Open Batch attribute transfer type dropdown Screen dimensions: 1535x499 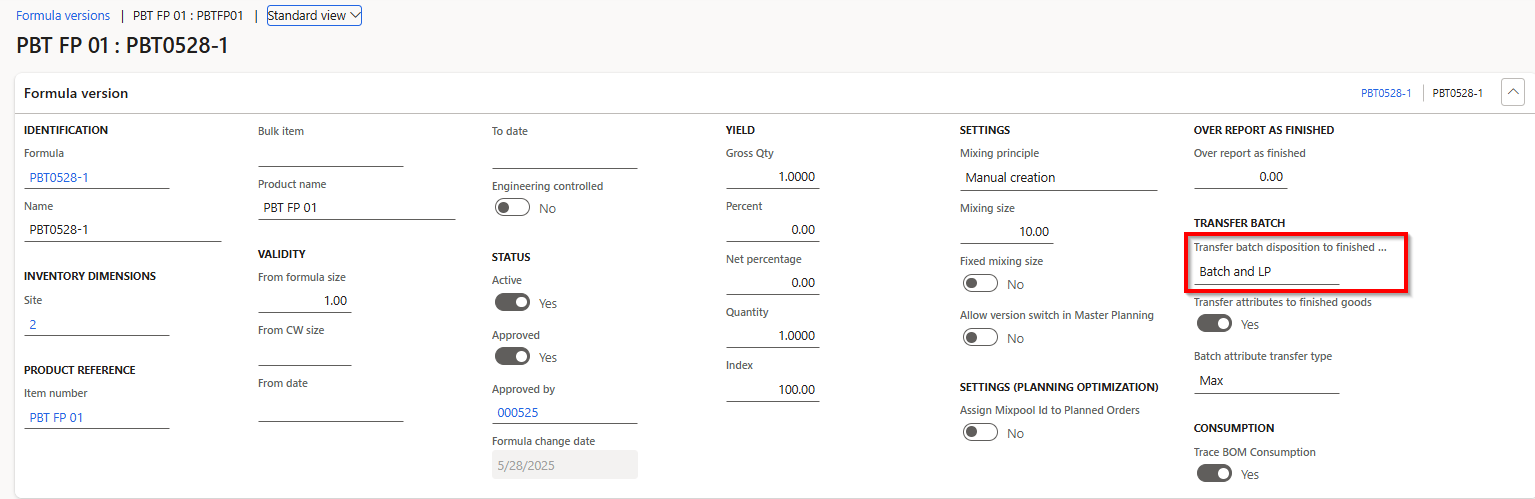1266,381
